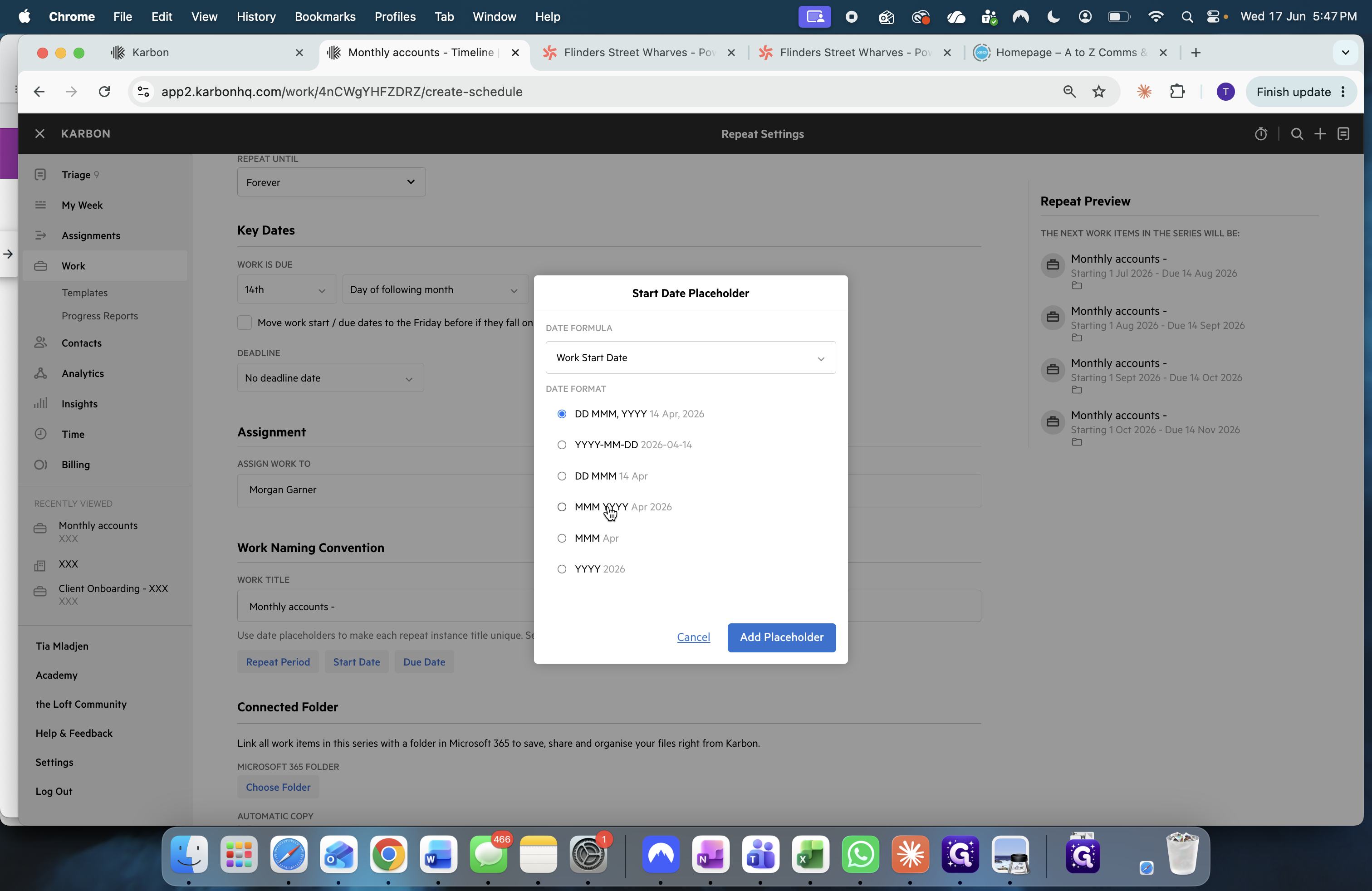This screenshot has height=891, width=1372.
Task: Reload the page in Chrome
Action: coord(104,92)
